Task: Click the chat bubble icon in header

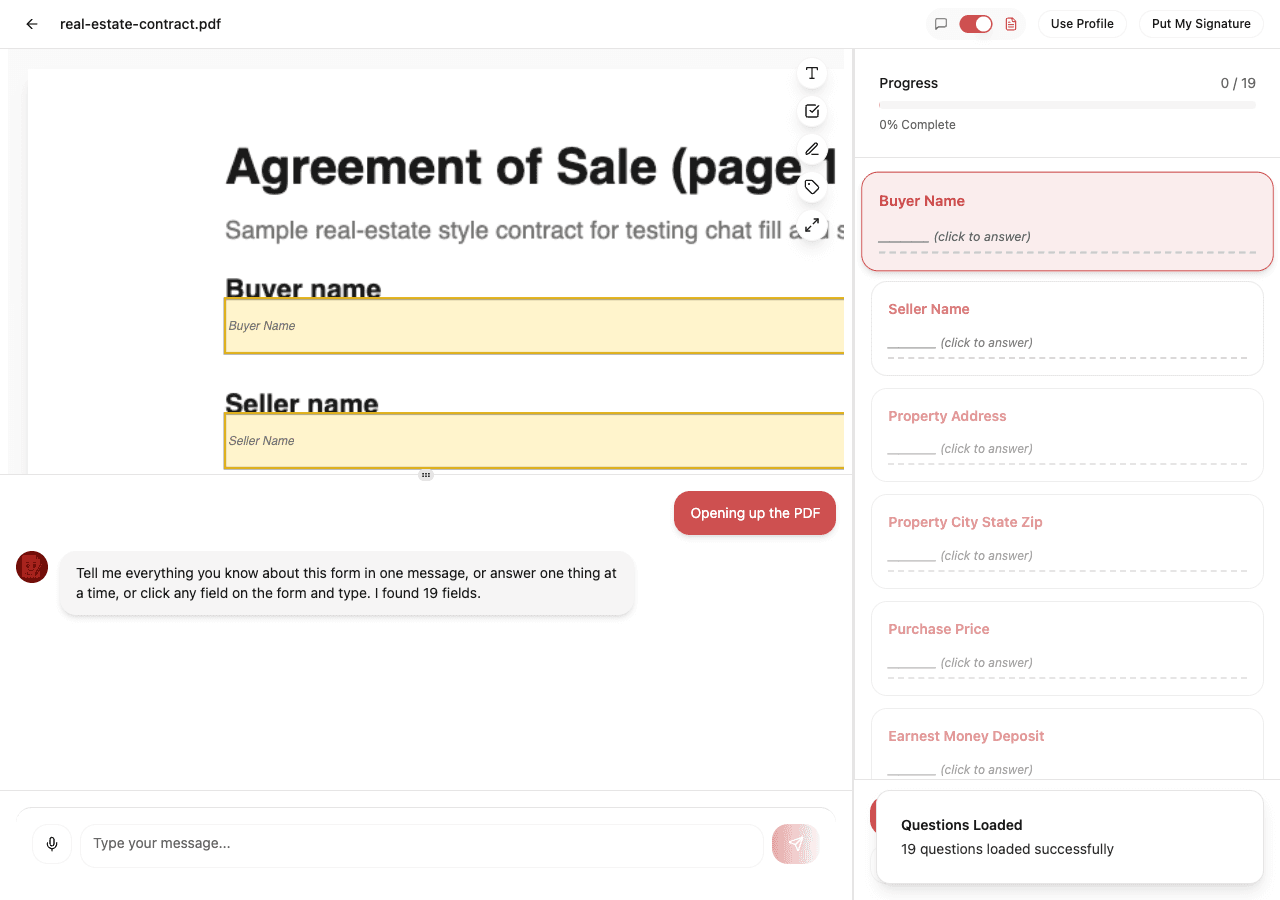Action: tap(941, 24)
